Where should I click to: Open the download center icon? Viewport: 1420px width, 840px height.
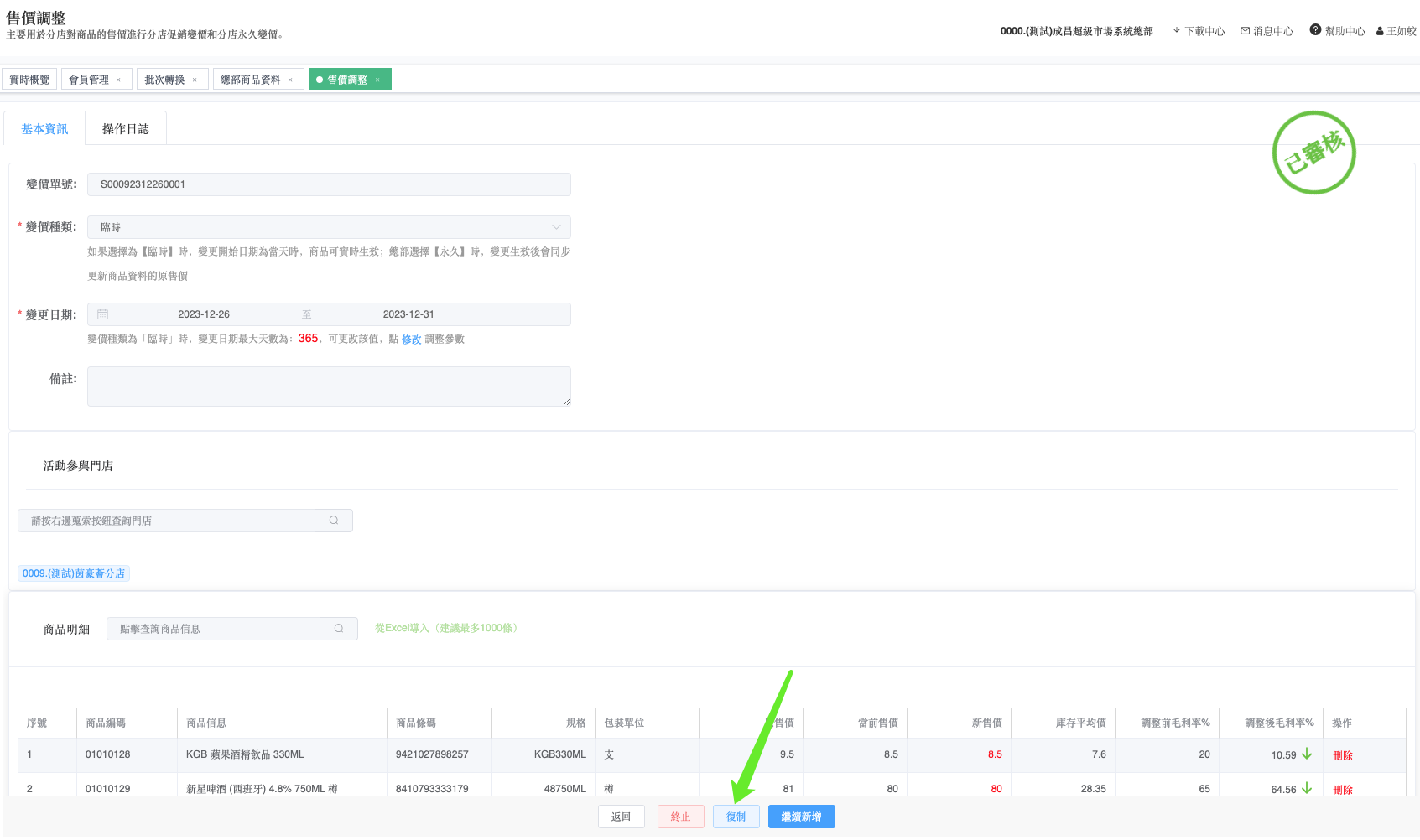pos(1177,31)
